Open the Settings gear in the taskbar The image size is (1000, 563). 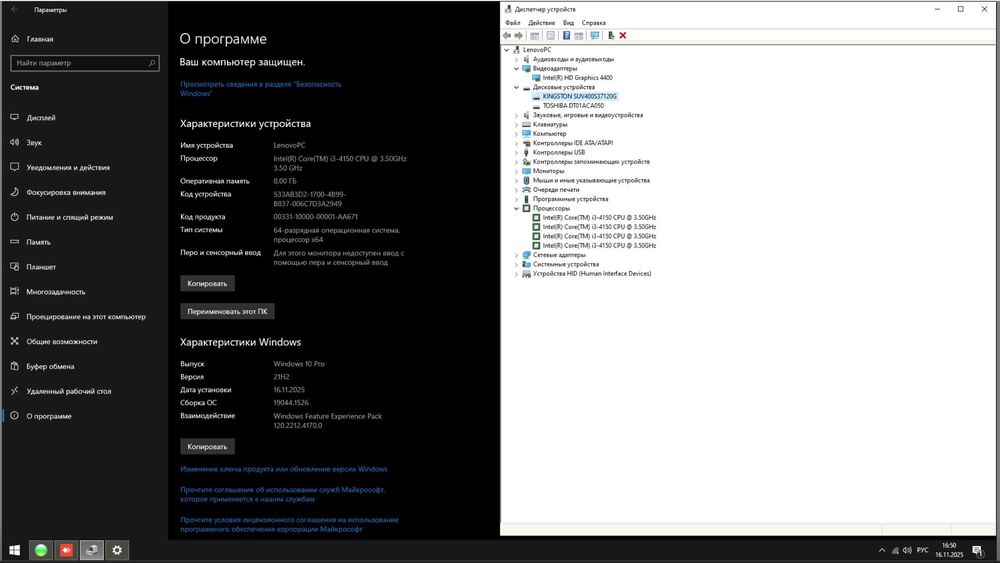tap(117, 550)
